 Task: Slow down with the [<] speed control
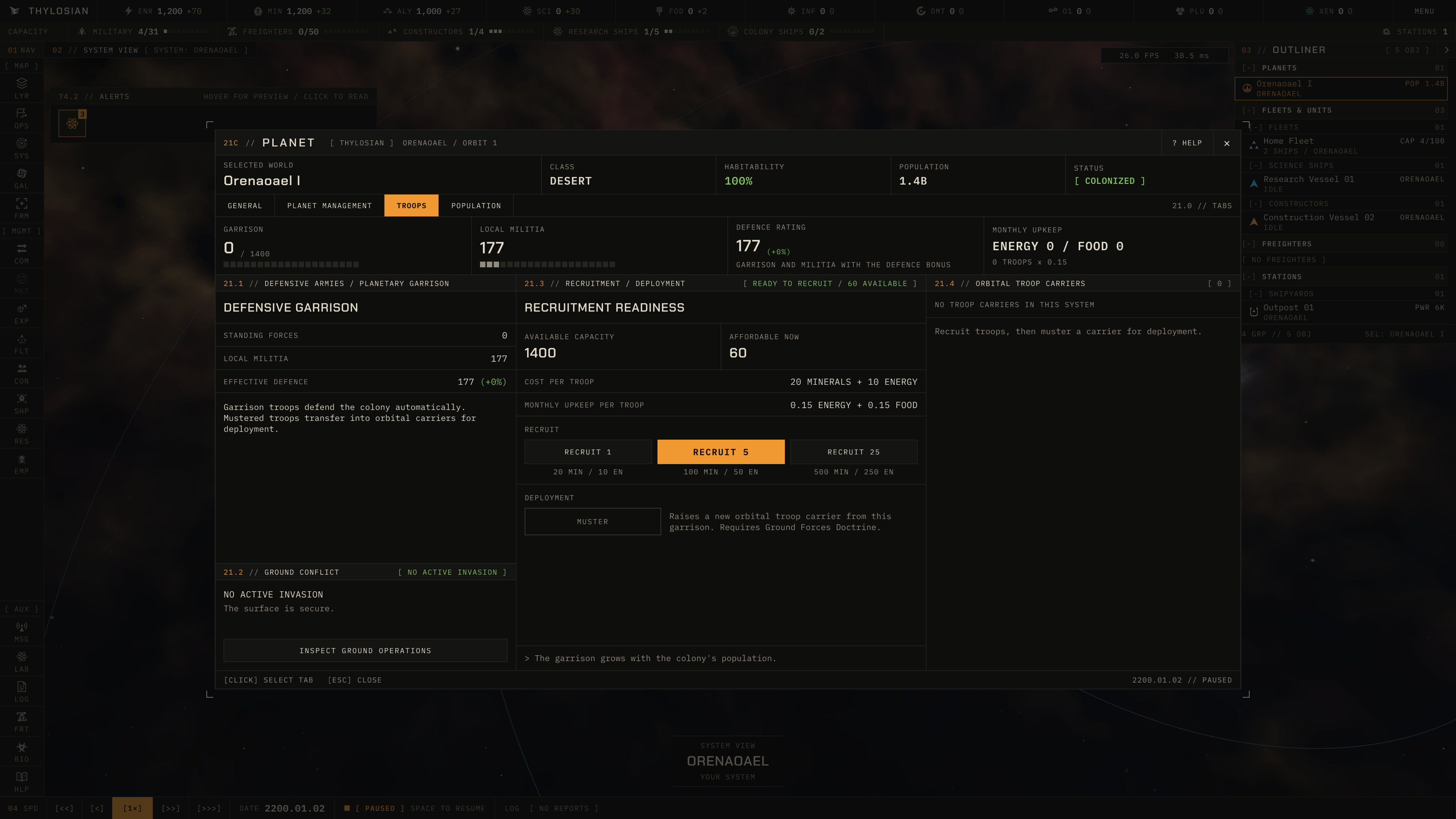97,808
